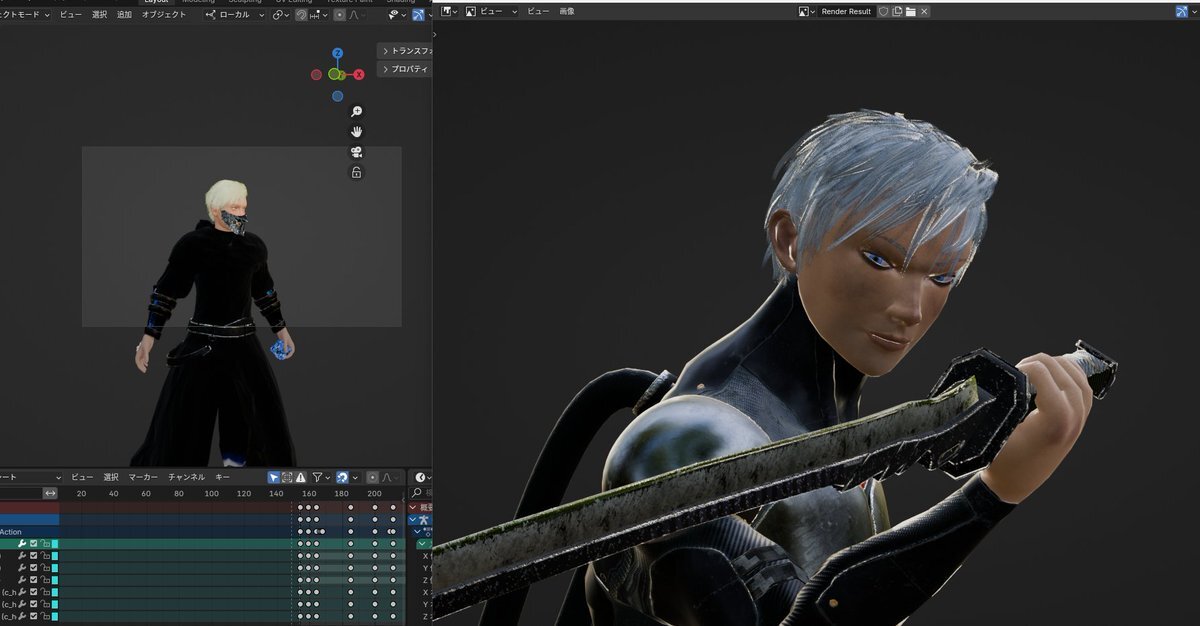
Task: Click the wrench icon in highlighted channel row
Action: point(22,544)
